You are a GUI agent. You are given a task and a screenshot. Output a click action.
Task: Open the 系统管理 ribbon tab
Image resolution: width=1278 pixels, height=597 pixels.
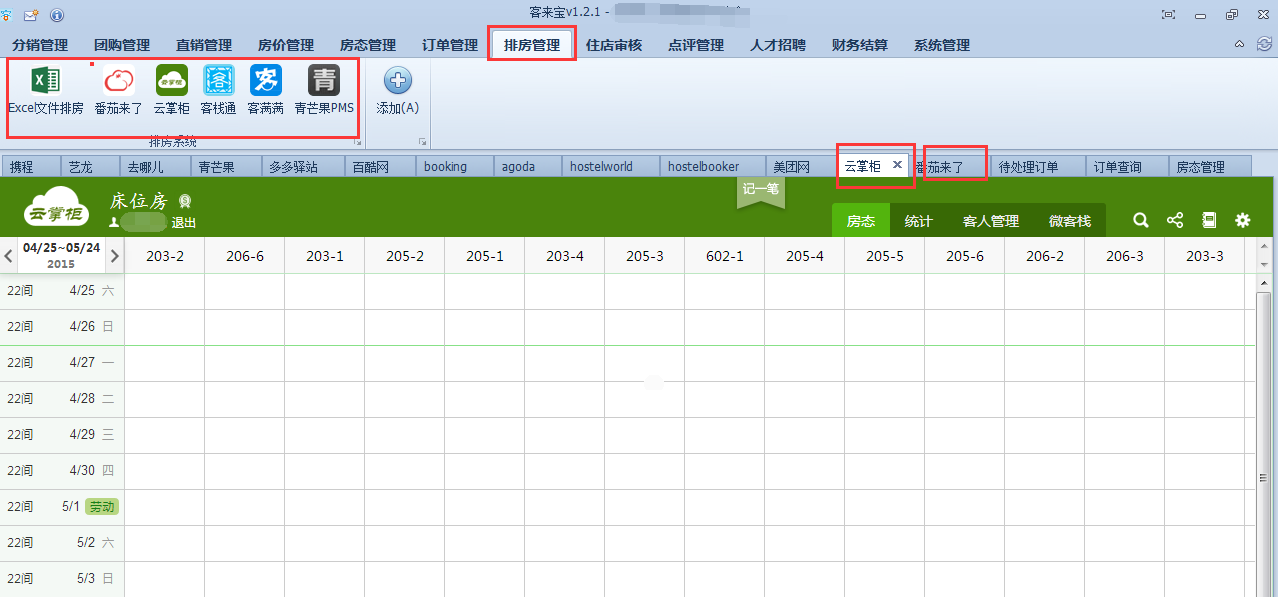click(942, 45)
